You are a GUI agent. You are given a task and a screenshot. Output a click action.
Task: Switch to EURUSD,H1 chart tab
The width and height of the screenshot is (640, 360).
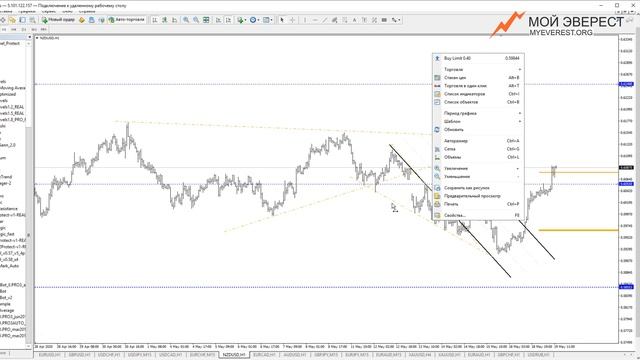pyautogui.click(x=49, y=355)
